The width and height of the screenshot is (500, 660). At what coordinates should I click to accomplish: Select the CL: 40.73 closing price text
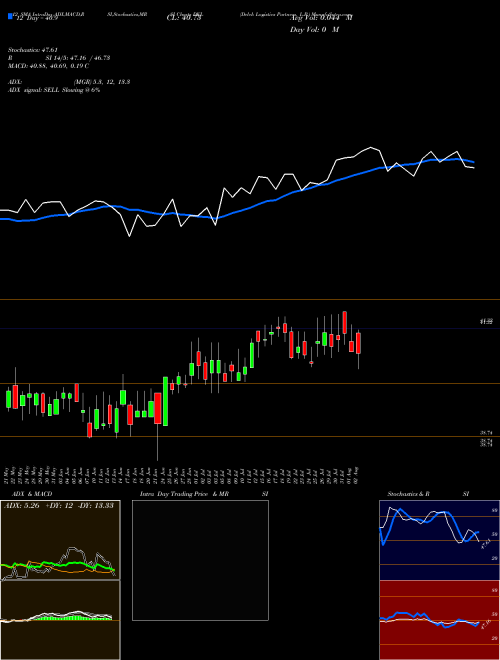point(184,18)
